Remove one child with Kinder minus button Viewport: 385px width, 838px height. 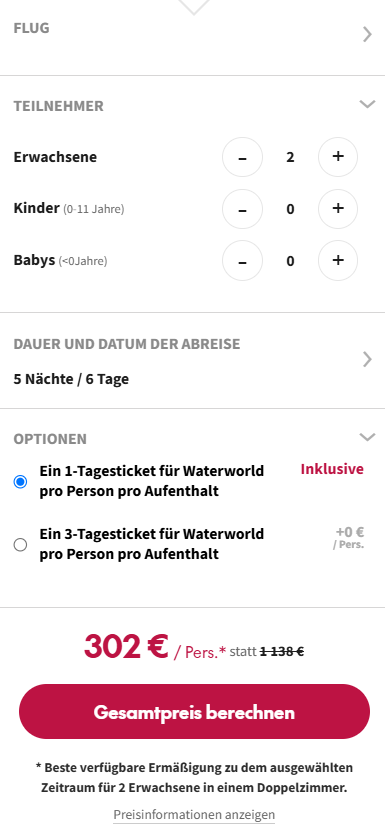click(242, 208)
